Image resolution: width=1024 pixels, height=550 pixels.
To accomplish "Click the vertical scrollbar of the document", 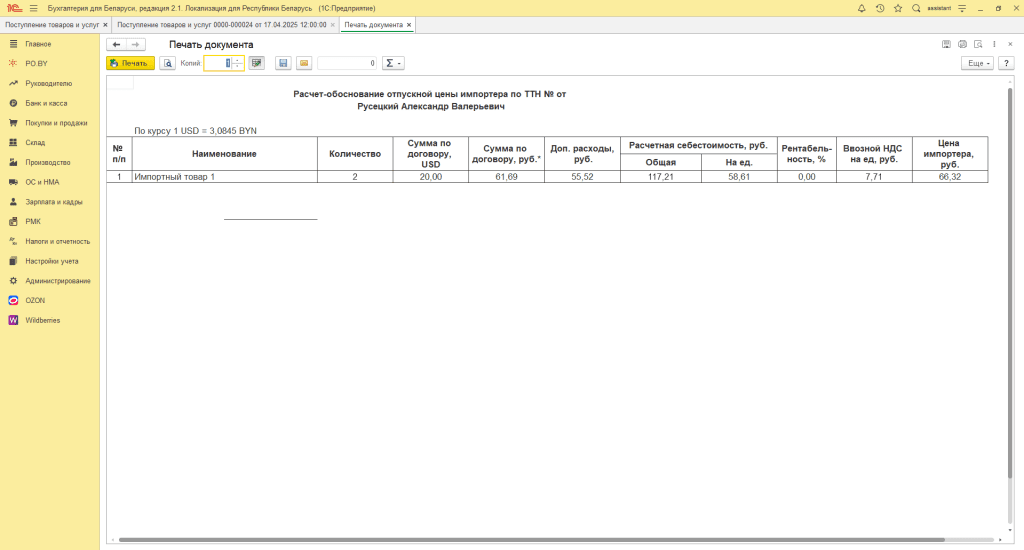I will [1010, 281].
